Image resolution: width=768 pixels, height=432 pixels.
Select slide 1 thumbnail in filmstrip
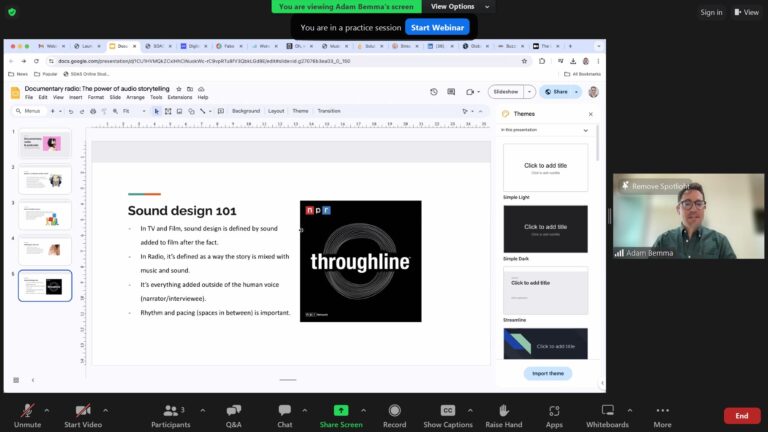pos(45,144)
